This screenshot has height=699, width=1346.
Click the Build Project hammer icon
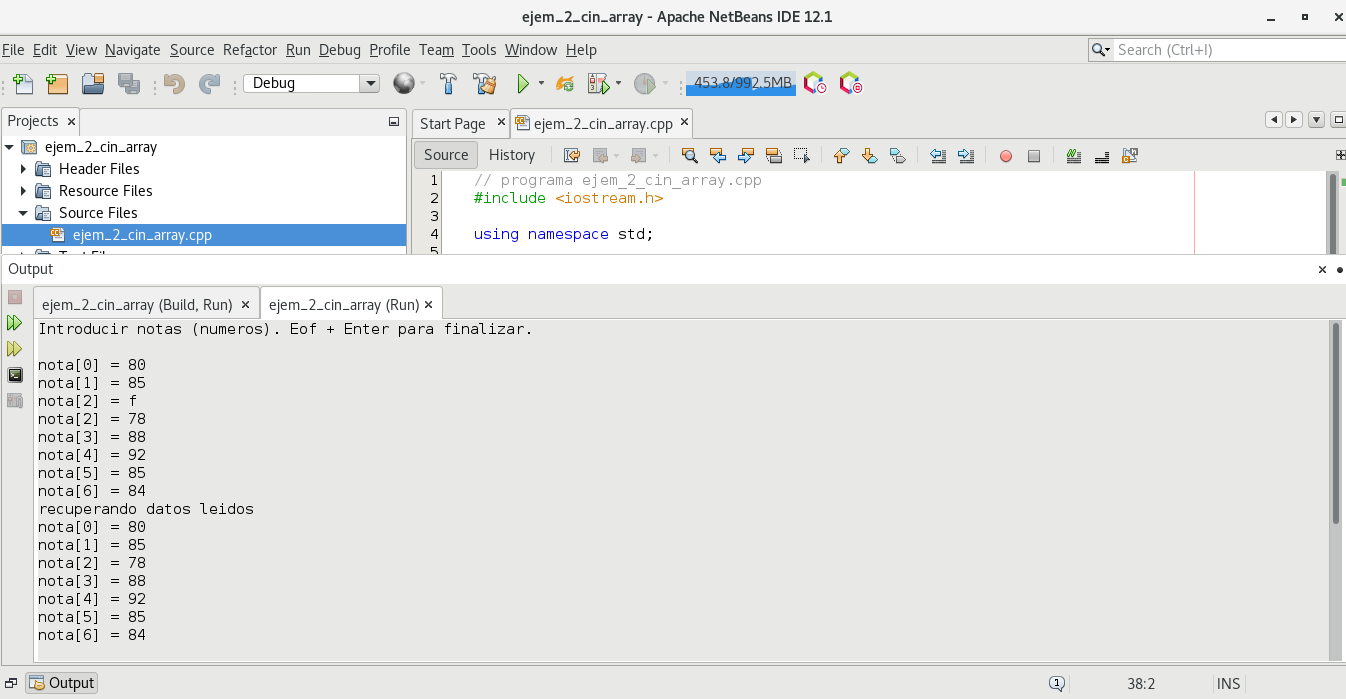coord(449,84)
